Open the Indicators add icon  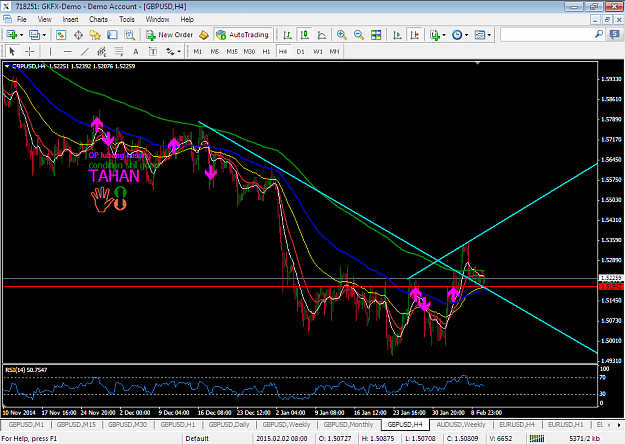pyautogui.click(x=435, y=35)
